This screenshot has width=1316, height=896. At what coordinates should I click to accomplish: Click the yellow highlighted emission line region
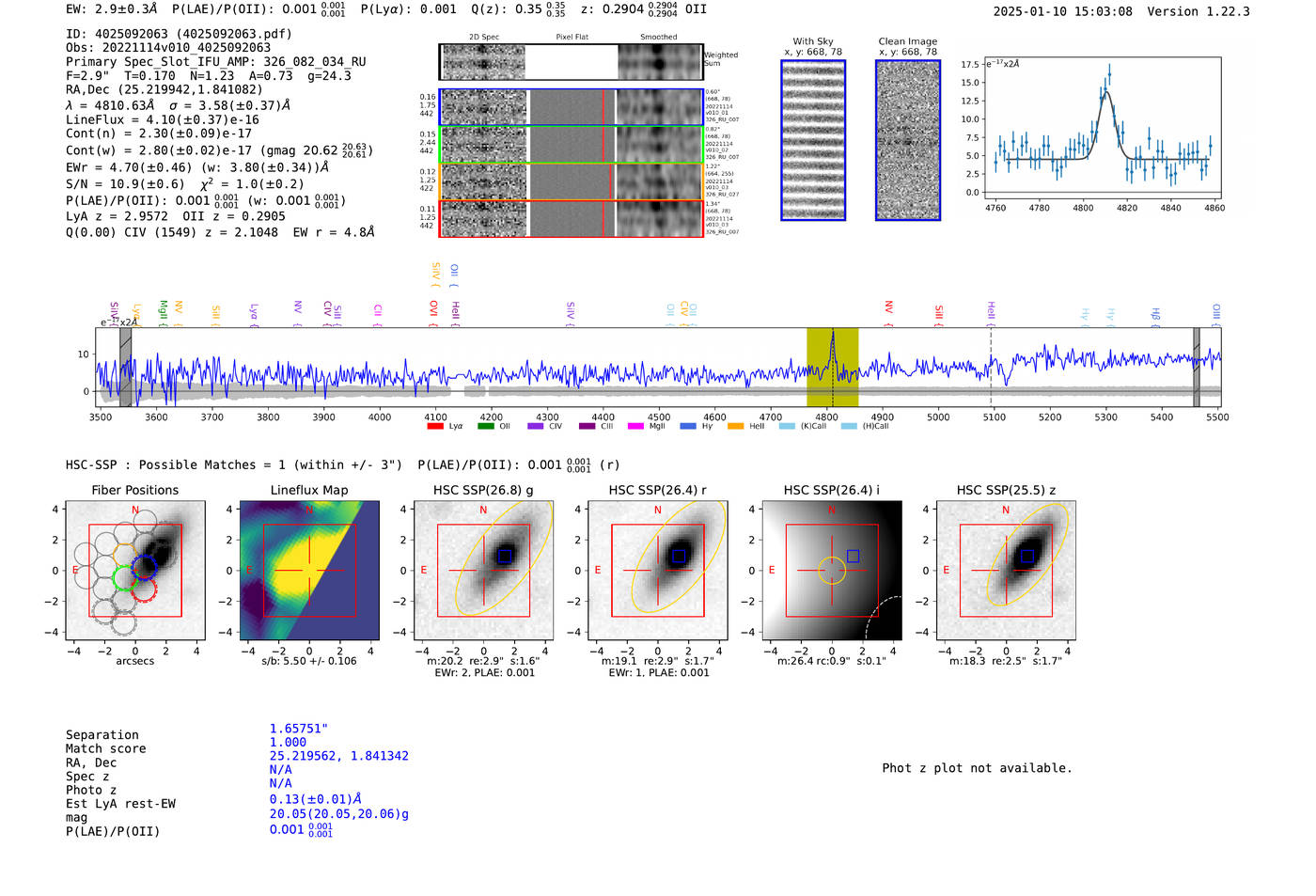(832, 368)
